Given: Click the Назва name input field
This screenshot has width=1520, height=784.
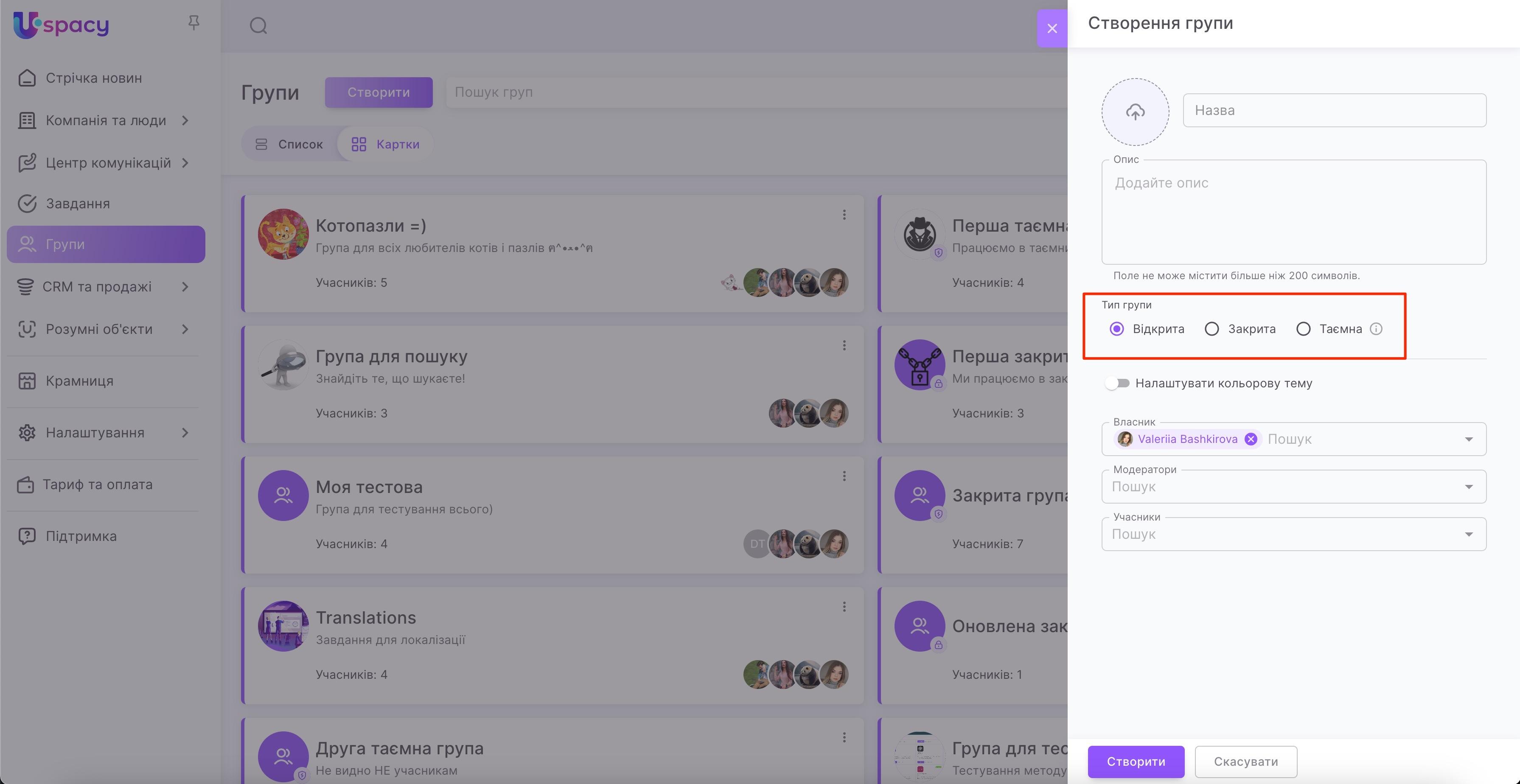Looking at the screenshot, I should [x=1334, y=110].
